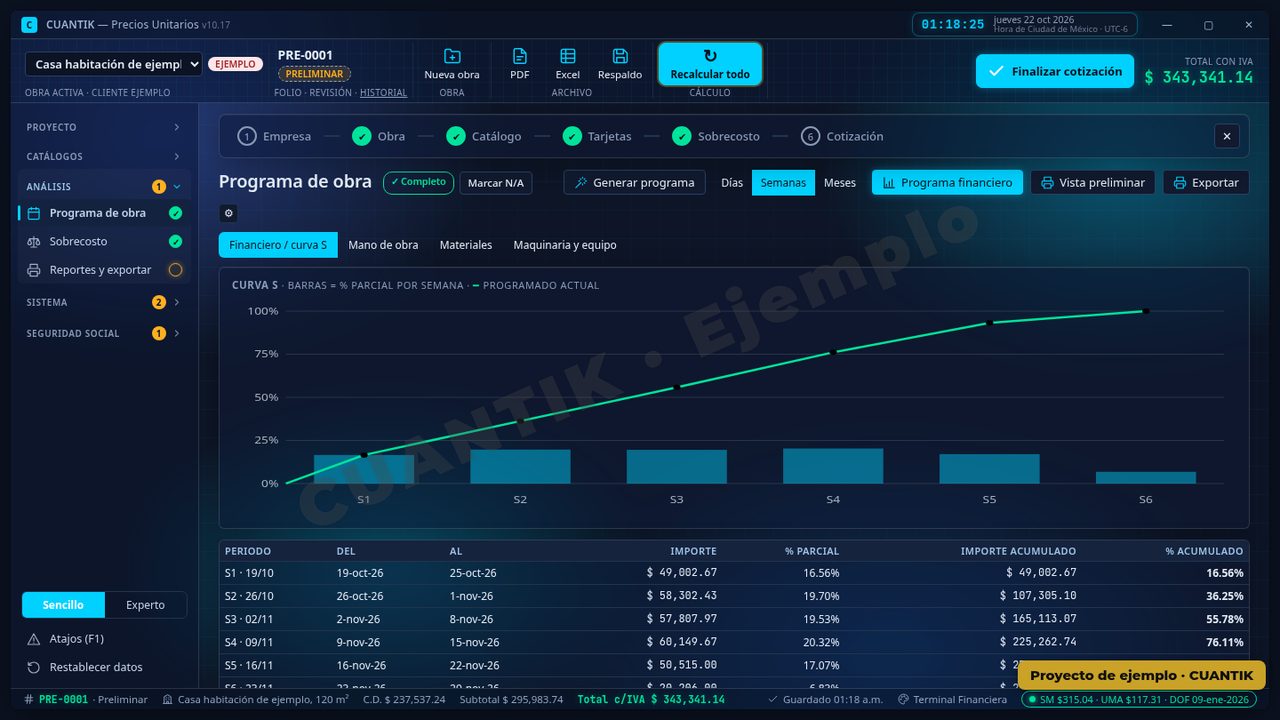
Task: Switch to Experto mode
Action: [x=145, y=605]
